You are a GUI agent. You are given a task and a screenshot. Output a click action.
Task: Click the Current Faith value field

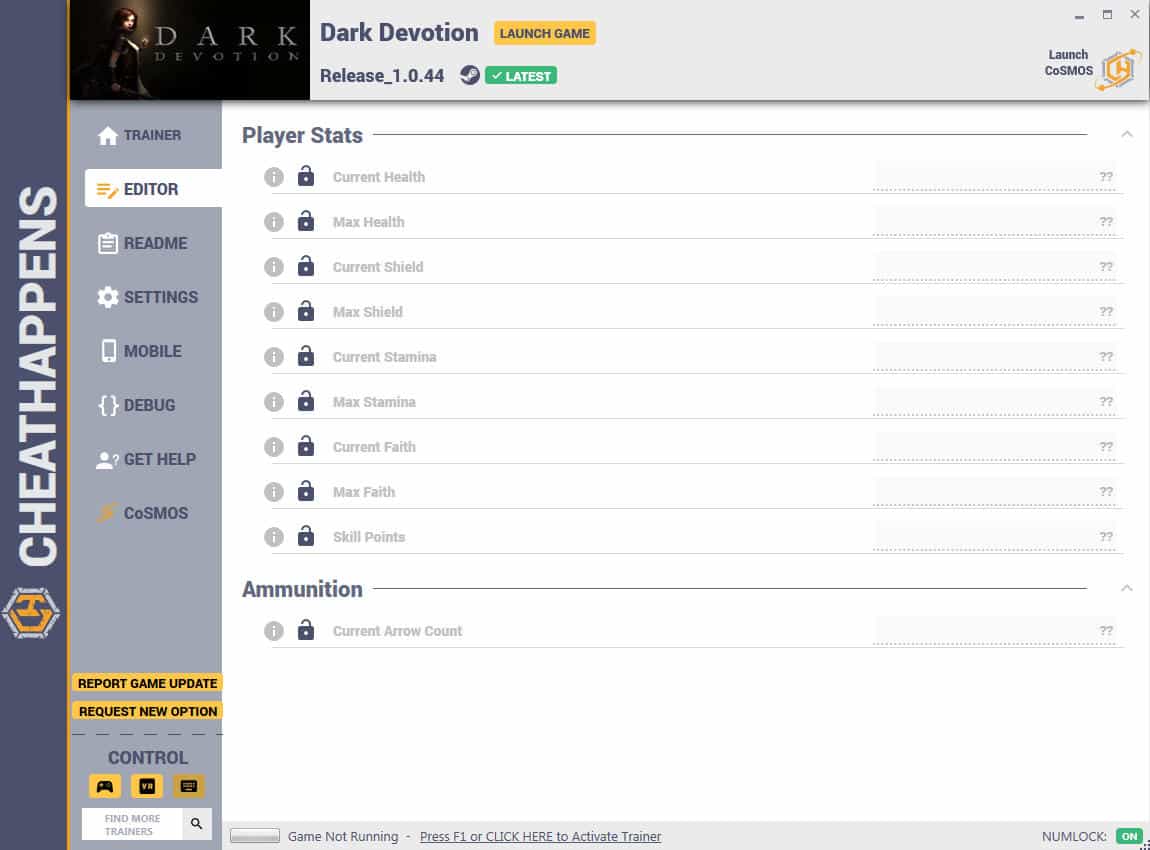[994, 447]
